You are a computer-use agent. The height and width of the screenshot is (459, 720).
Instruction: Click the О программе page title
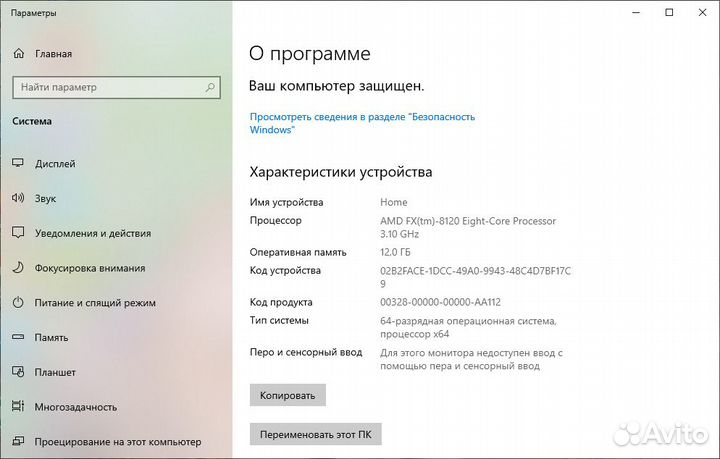tap(309, 54)
